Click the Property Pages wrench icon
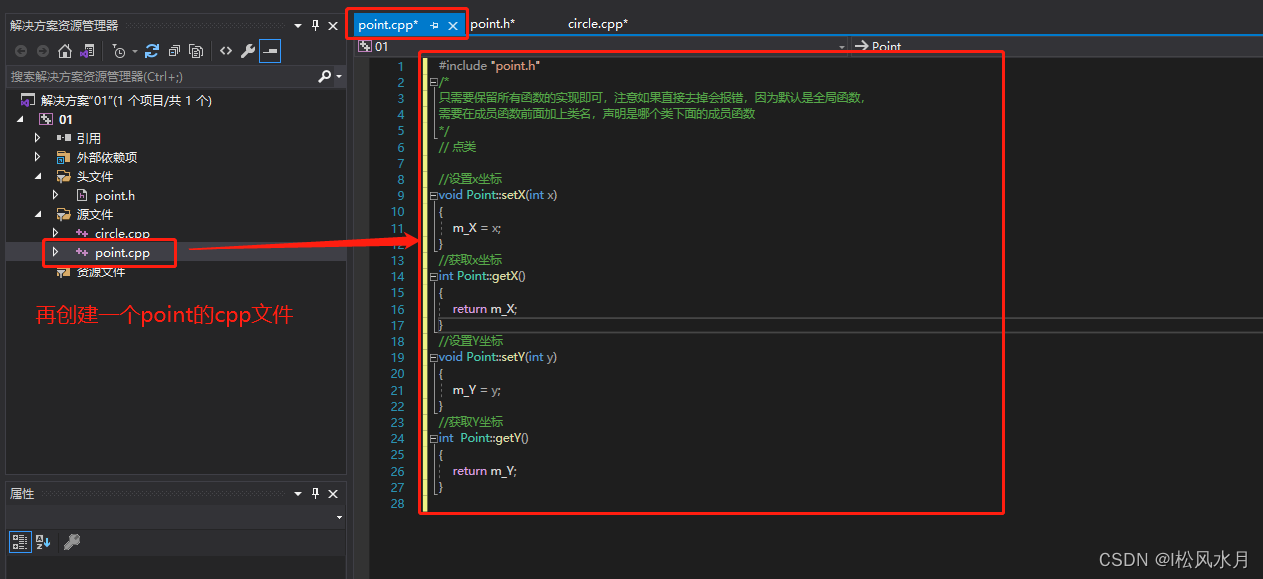 (x=71, y=542)
